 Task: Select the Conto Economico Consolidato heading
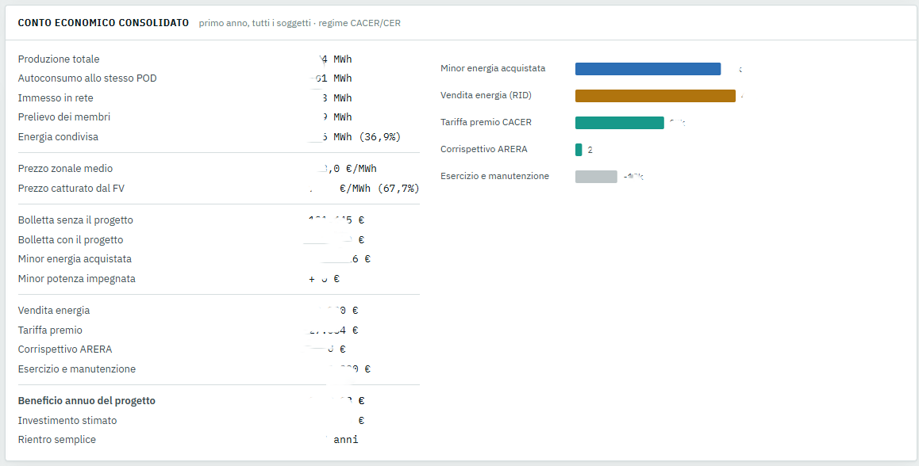coord(103,23)
